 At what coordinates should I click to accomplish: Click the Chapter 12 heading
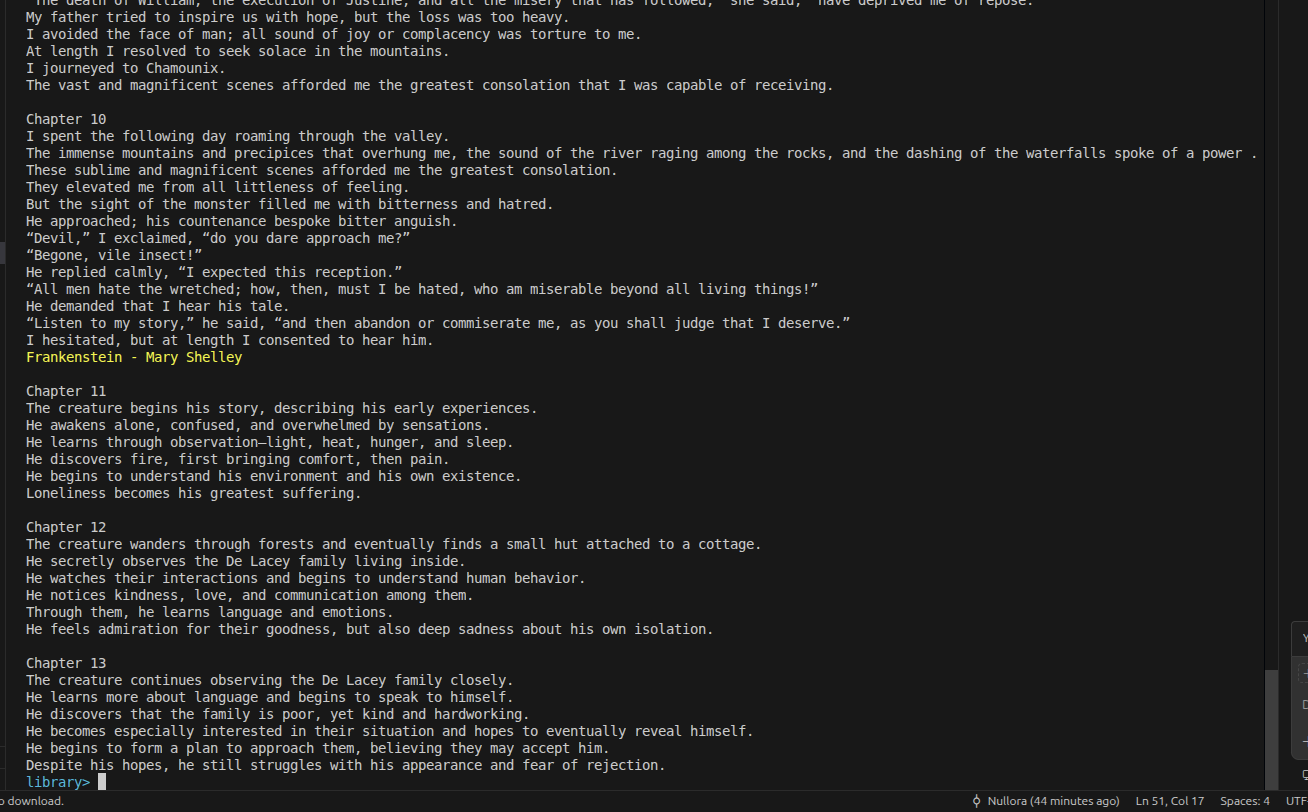click(x=66, y=527)
